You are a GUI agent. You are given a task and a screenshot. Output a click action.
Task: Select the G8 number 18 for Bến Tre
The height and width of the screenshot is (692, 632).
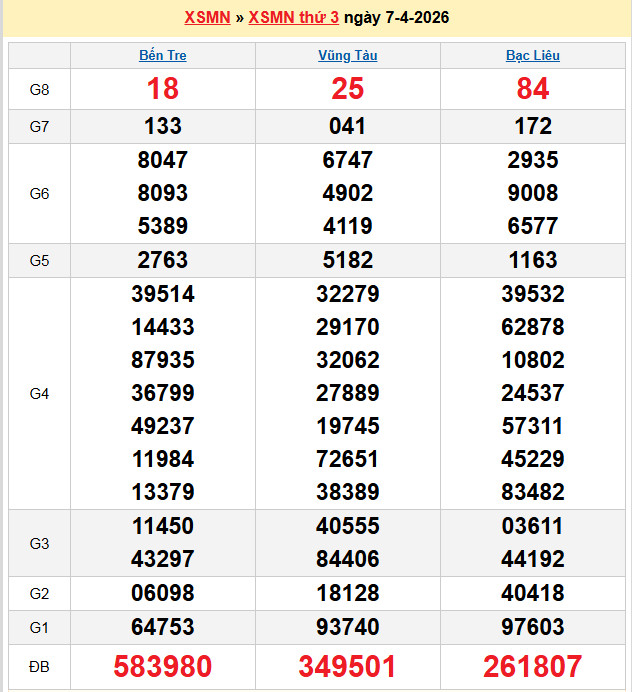[163, 89]
